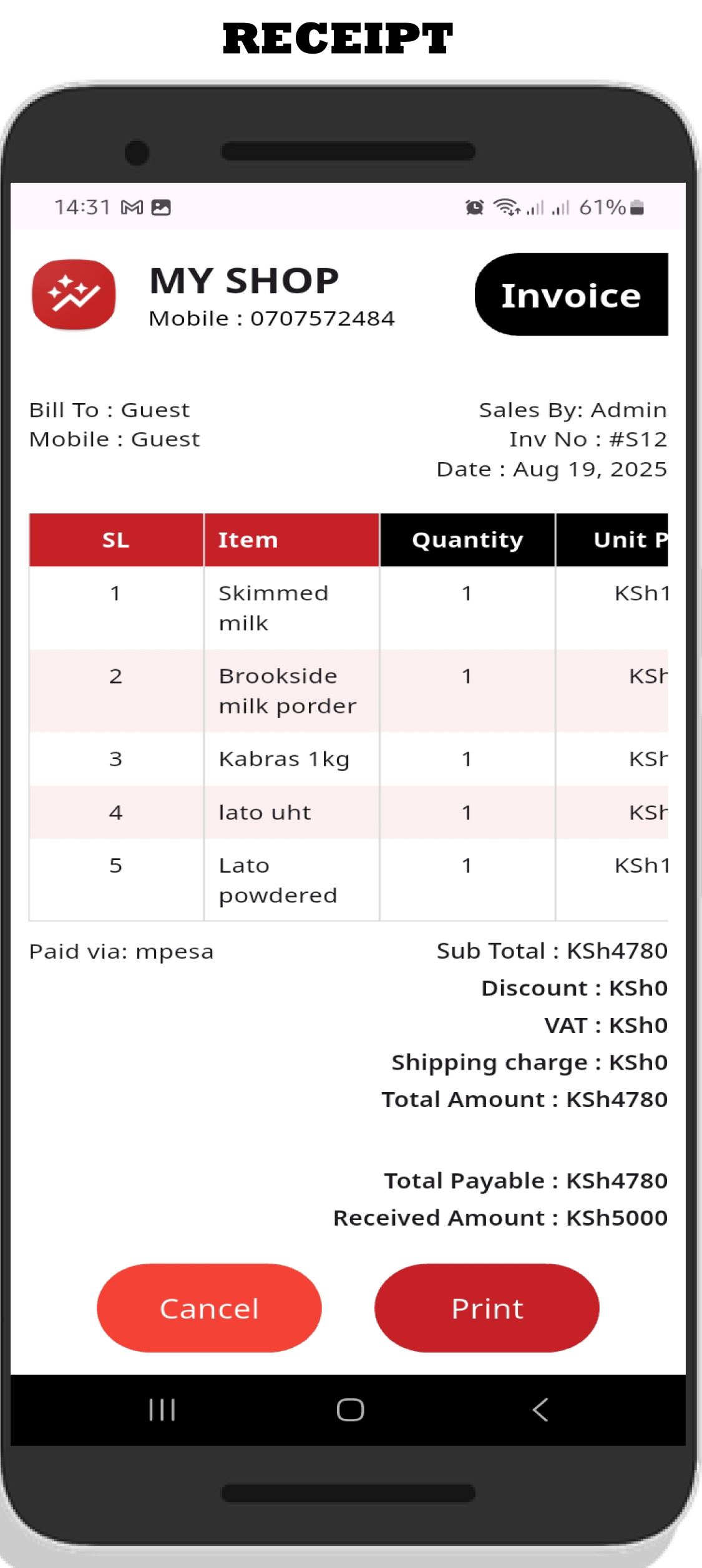
Task: Tap the red My Shop logo icon
Action: tap(74, 294)
